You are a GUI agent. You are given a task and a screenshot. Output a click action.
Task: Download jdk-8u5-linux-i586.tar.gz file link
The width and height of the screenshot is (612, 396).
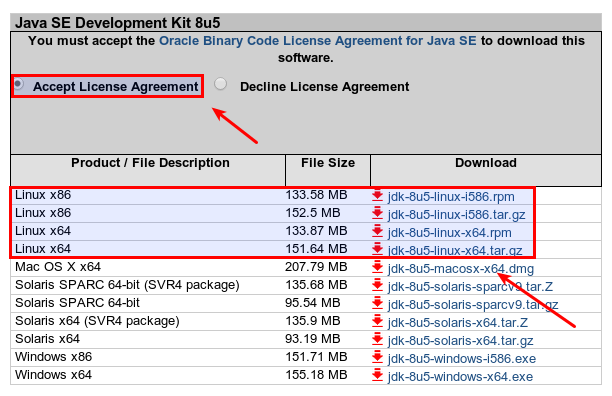coord(456,215)
